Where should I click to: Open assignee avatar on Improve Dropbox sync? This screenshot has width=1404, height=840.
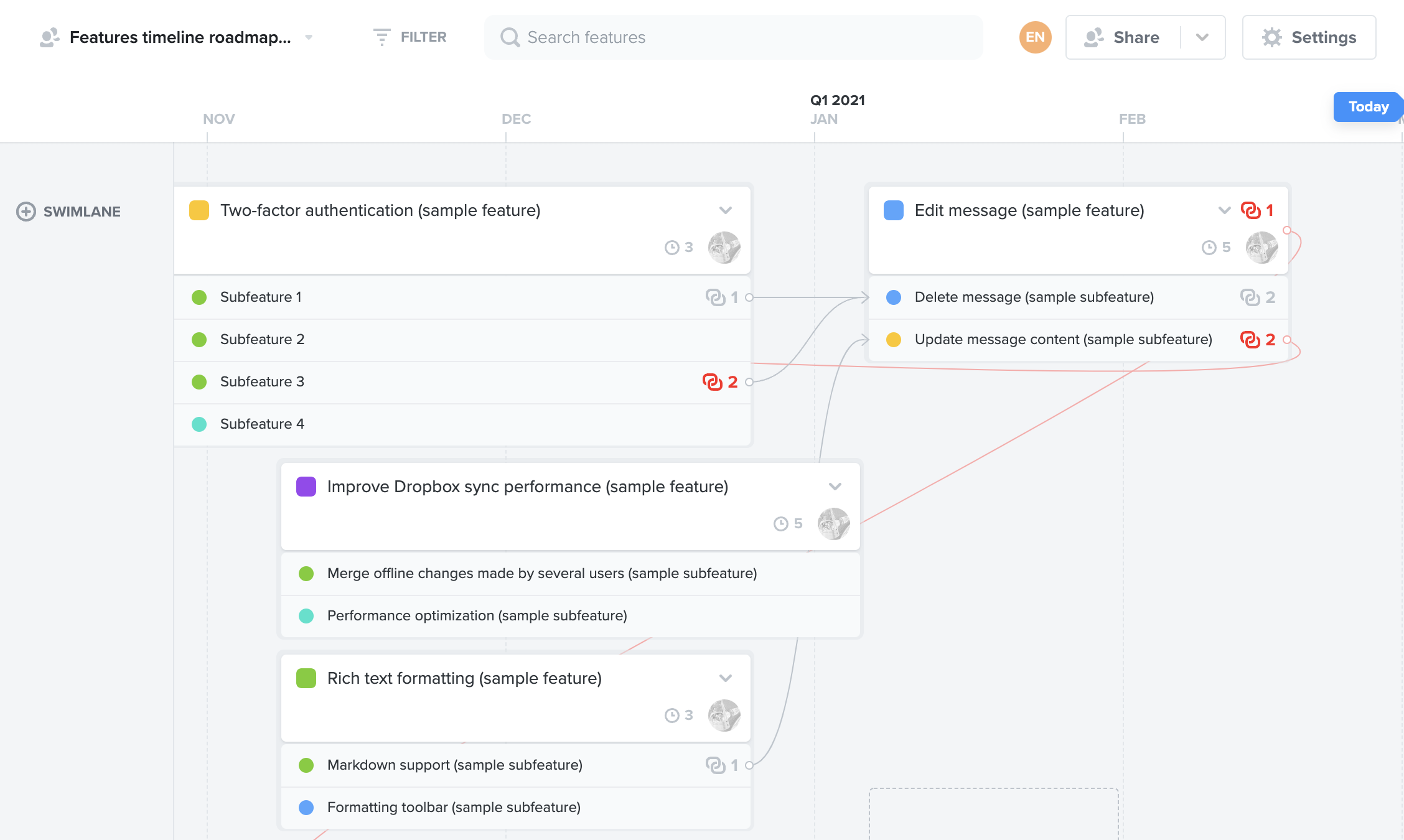(x=834, y=524)
